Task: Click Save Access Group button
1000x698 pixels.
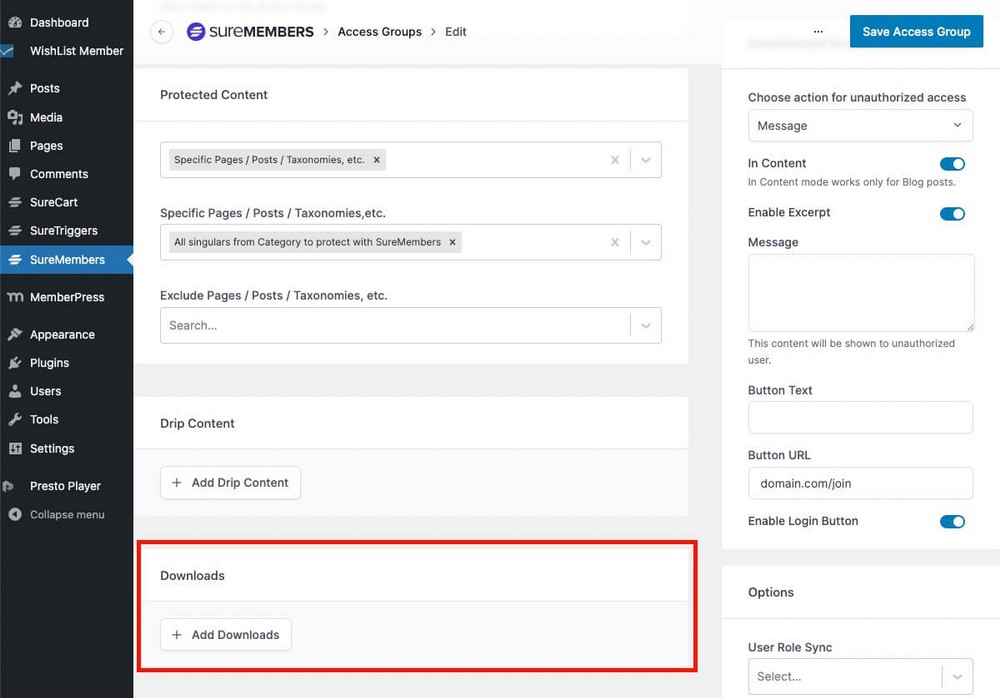Action: [916, 31]
